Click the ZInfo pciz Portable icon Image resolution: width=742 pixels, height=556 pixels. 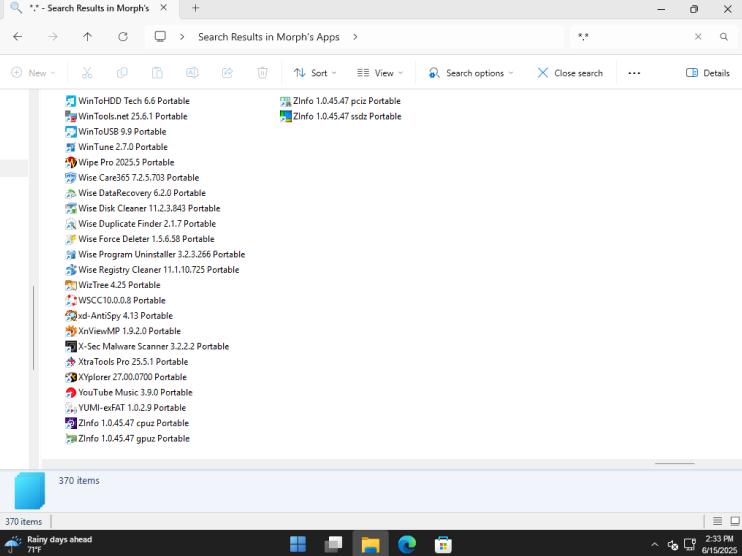(285, 101)
